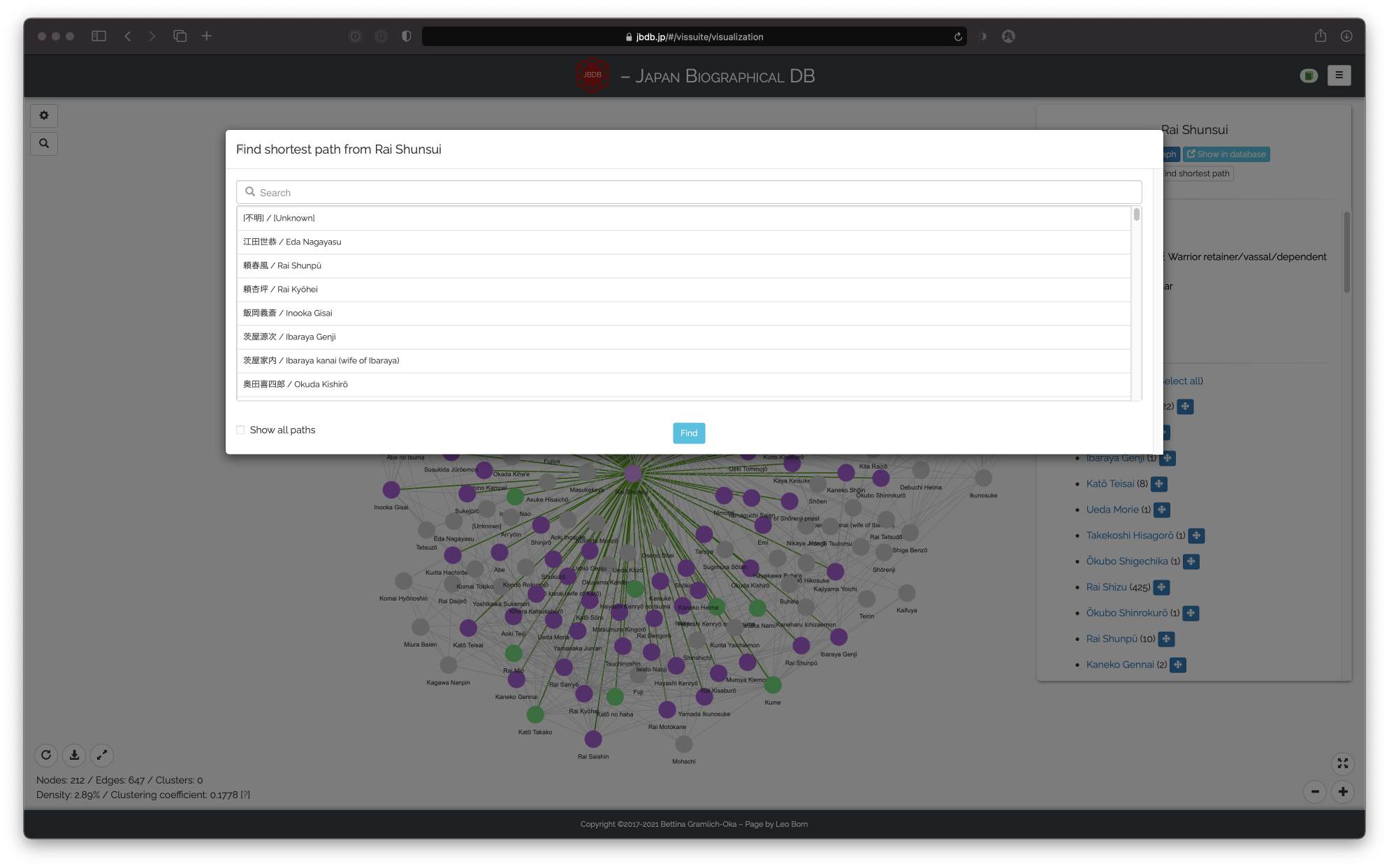
Task: Reload the page
Action: tap(958, 37)
